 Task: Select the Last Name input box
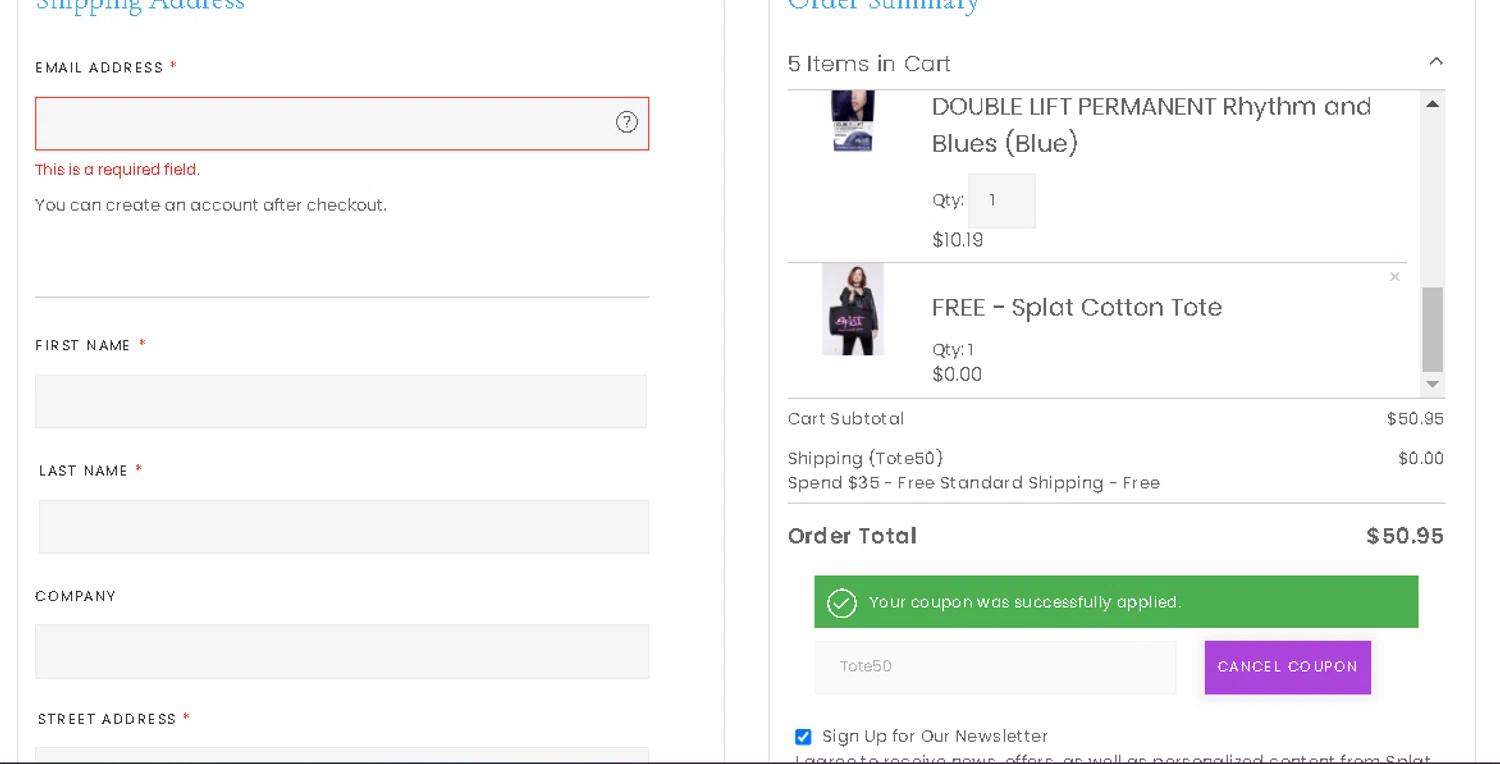343,527
